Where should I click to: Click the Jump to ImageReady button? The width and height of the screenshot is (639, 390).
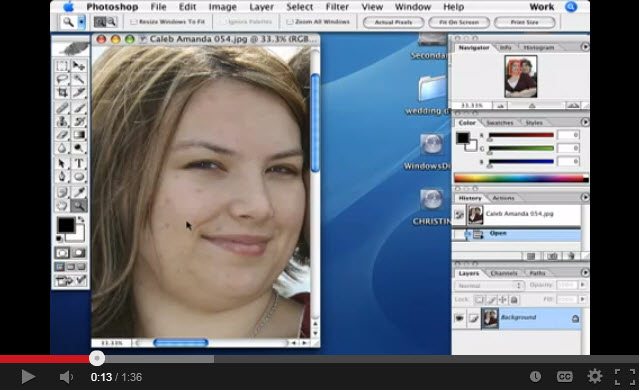click(x=71, y=281)
